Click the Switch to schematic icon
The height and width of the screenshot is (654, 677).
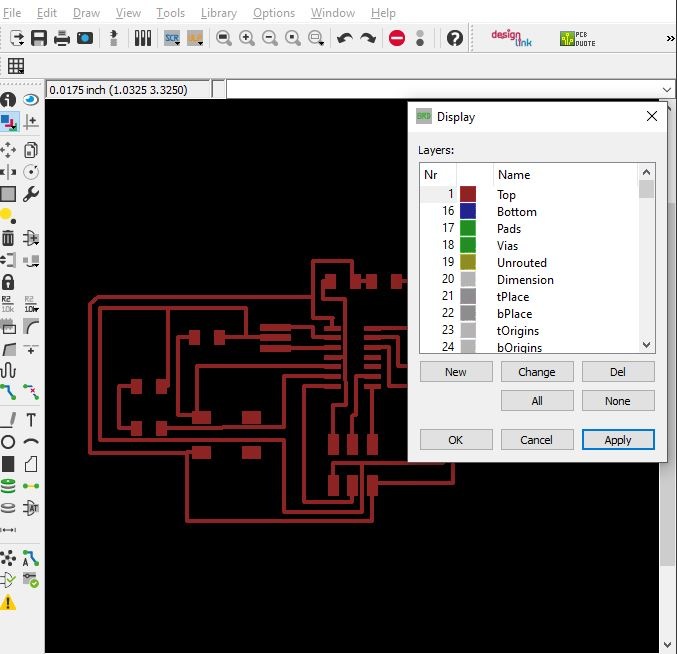point(114,38)
